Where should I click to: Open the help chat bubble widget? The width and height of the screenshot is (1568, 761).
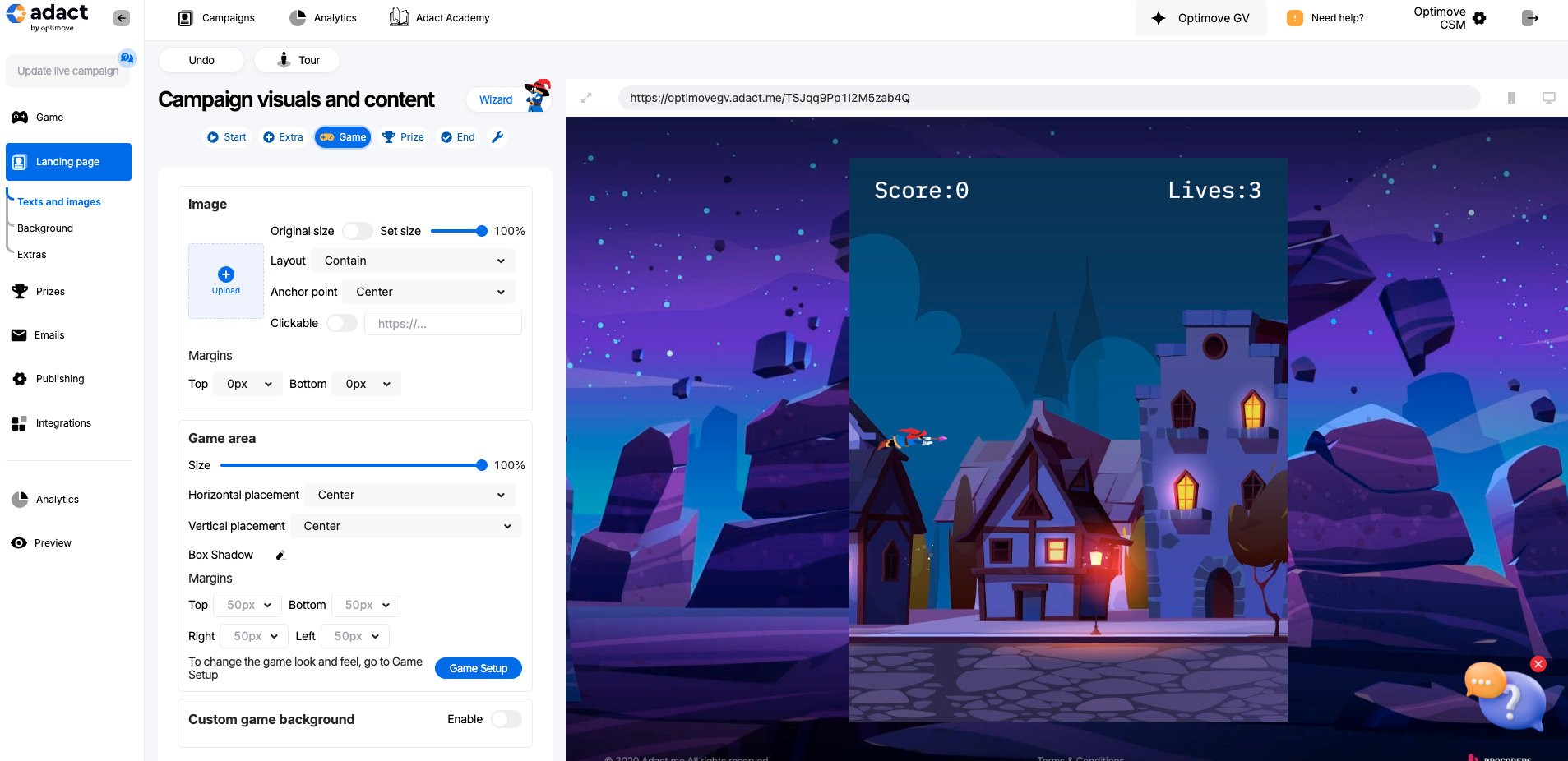1504,698
